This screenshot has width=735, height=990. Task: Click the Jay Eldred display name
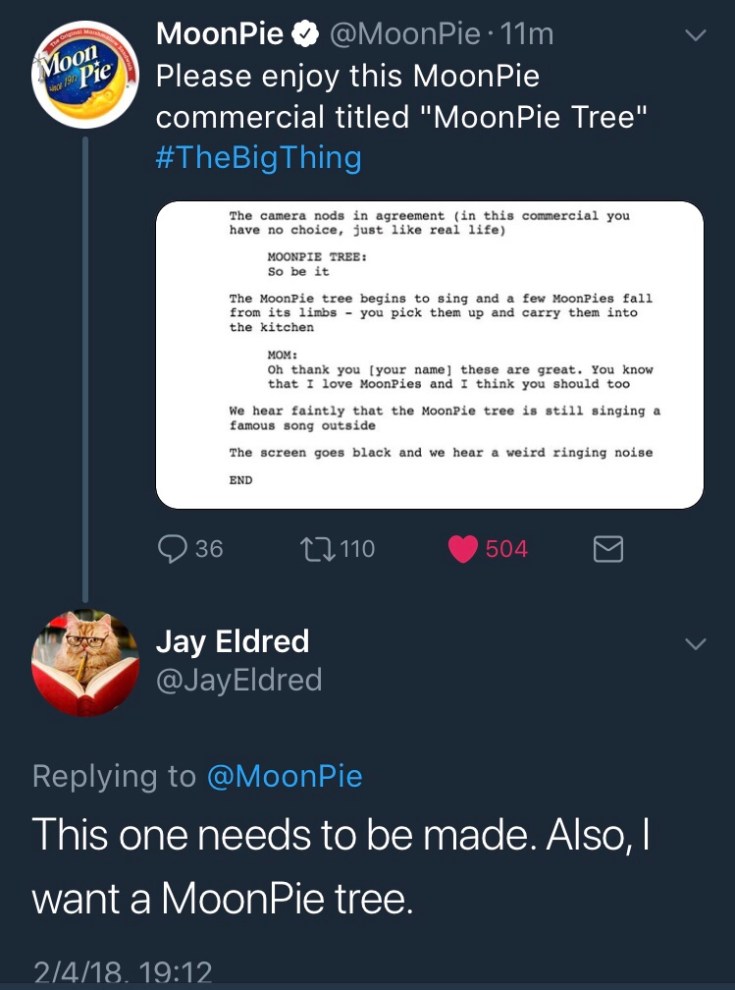[232, 641]
